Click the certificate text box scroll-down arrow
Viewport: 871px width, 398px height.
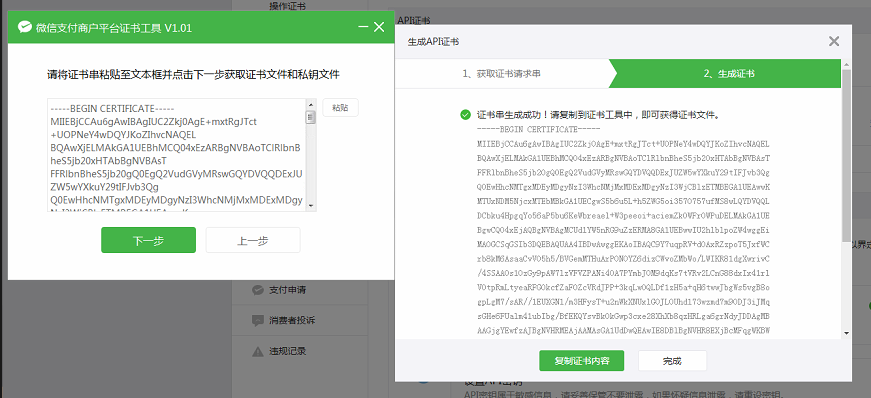pyautogui.click(x=311, y=205)
